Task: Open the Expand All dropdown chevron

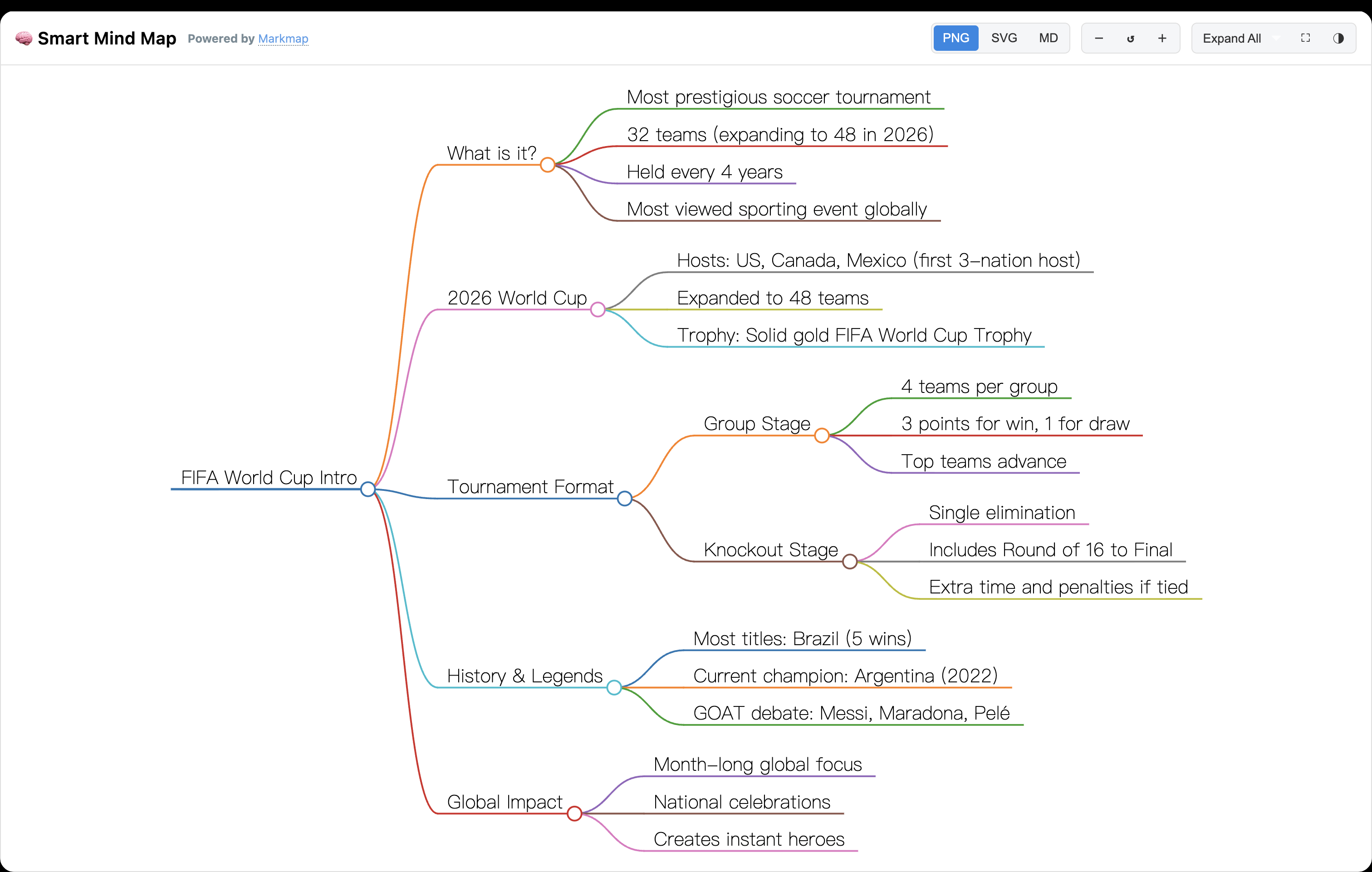Action: coord(1276,38)
